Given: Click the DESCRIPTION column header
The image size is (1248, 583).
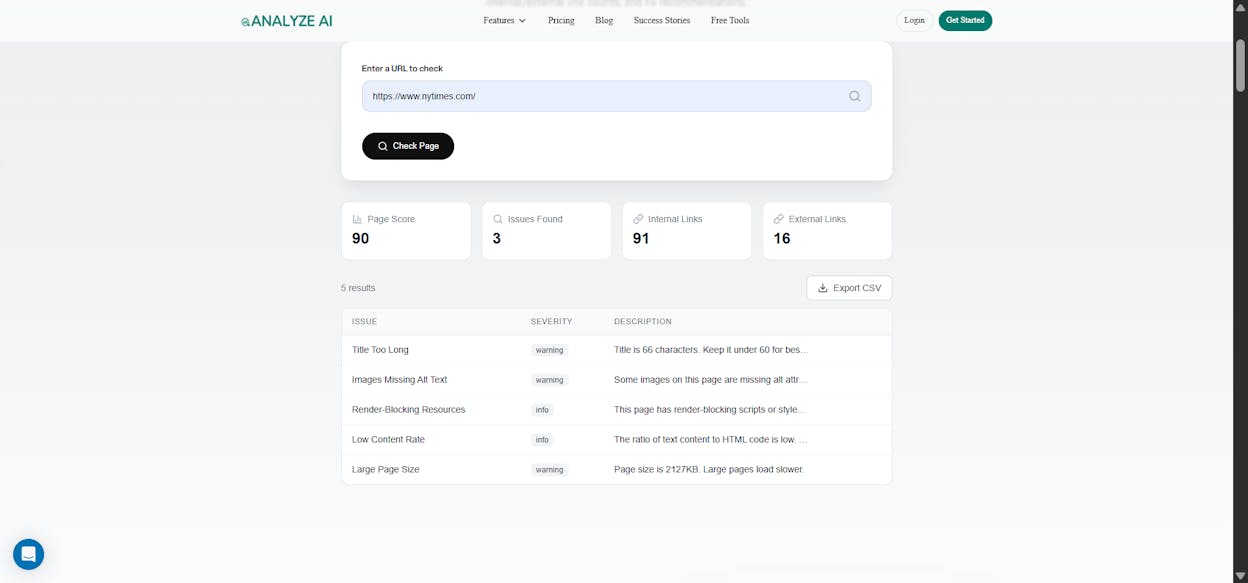Looking at the screenshot, I should (x=643, y=321).
